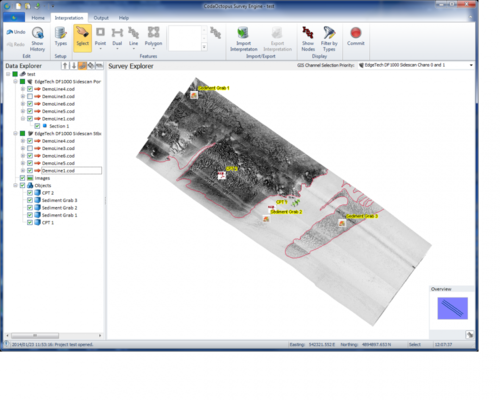This screenshot has height=400, width=500.
Task: Choose the Line feature tool
Action: pyautogui.click(x=133, y=37)
